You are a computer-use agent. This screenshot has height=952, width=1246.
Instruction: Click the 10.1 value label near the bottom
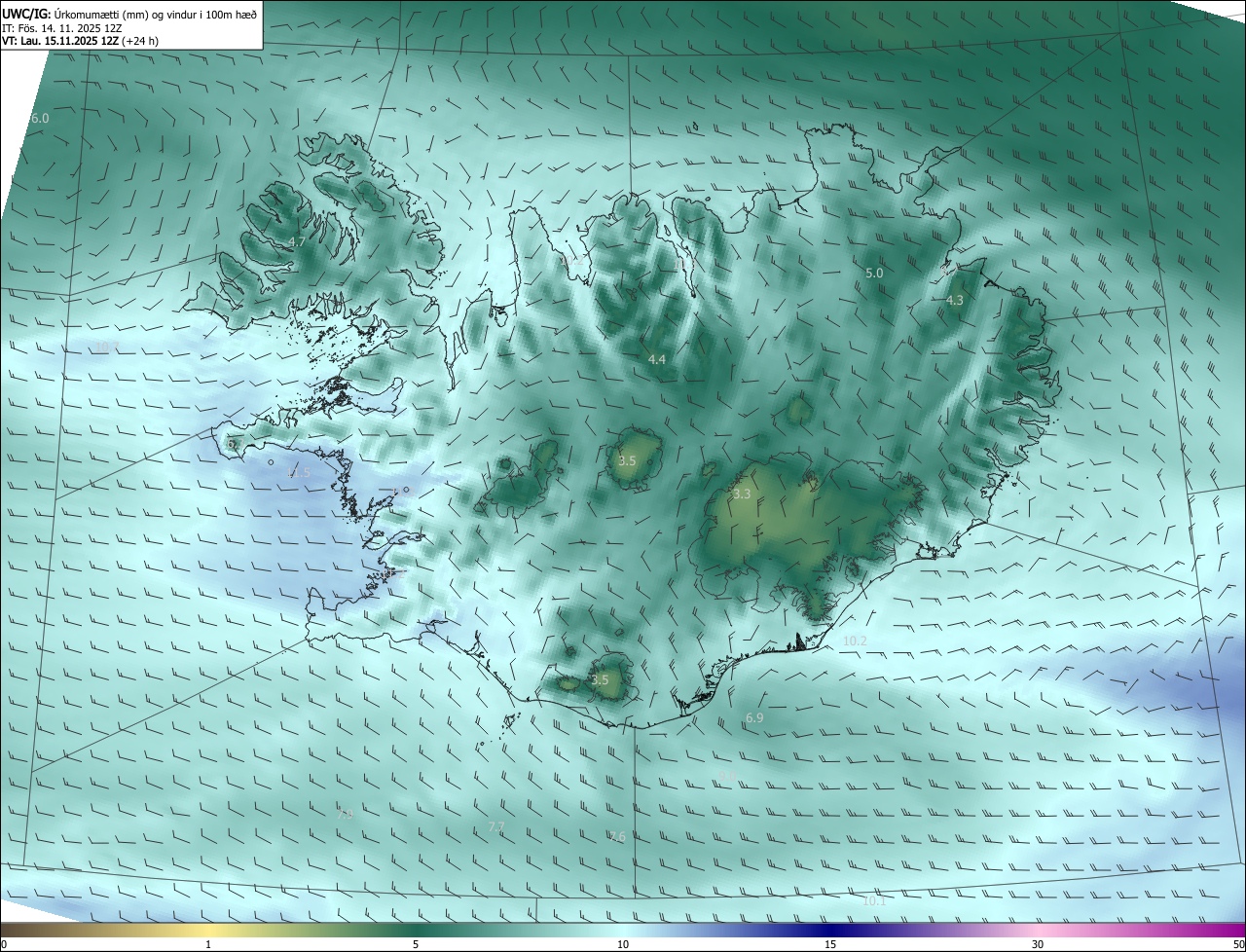click(x=874, y=901)
